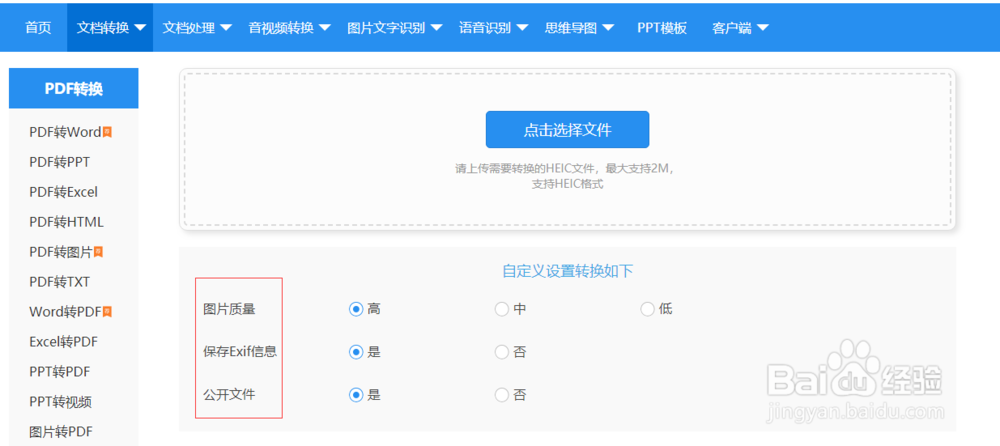
Task: Open 图片转PDF converter
Action: click(x=61, y=431)
